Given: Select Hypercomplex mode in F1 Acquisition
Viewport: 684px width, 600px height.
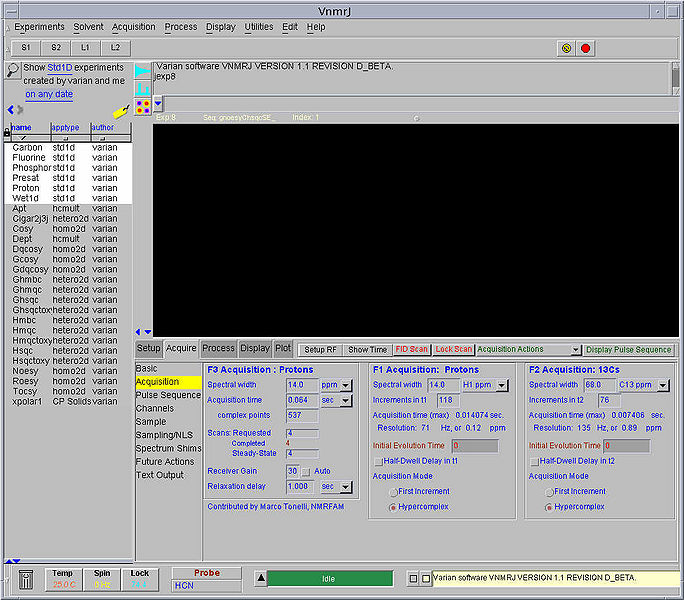Looking at the screenshot, I should click(392, 507).
